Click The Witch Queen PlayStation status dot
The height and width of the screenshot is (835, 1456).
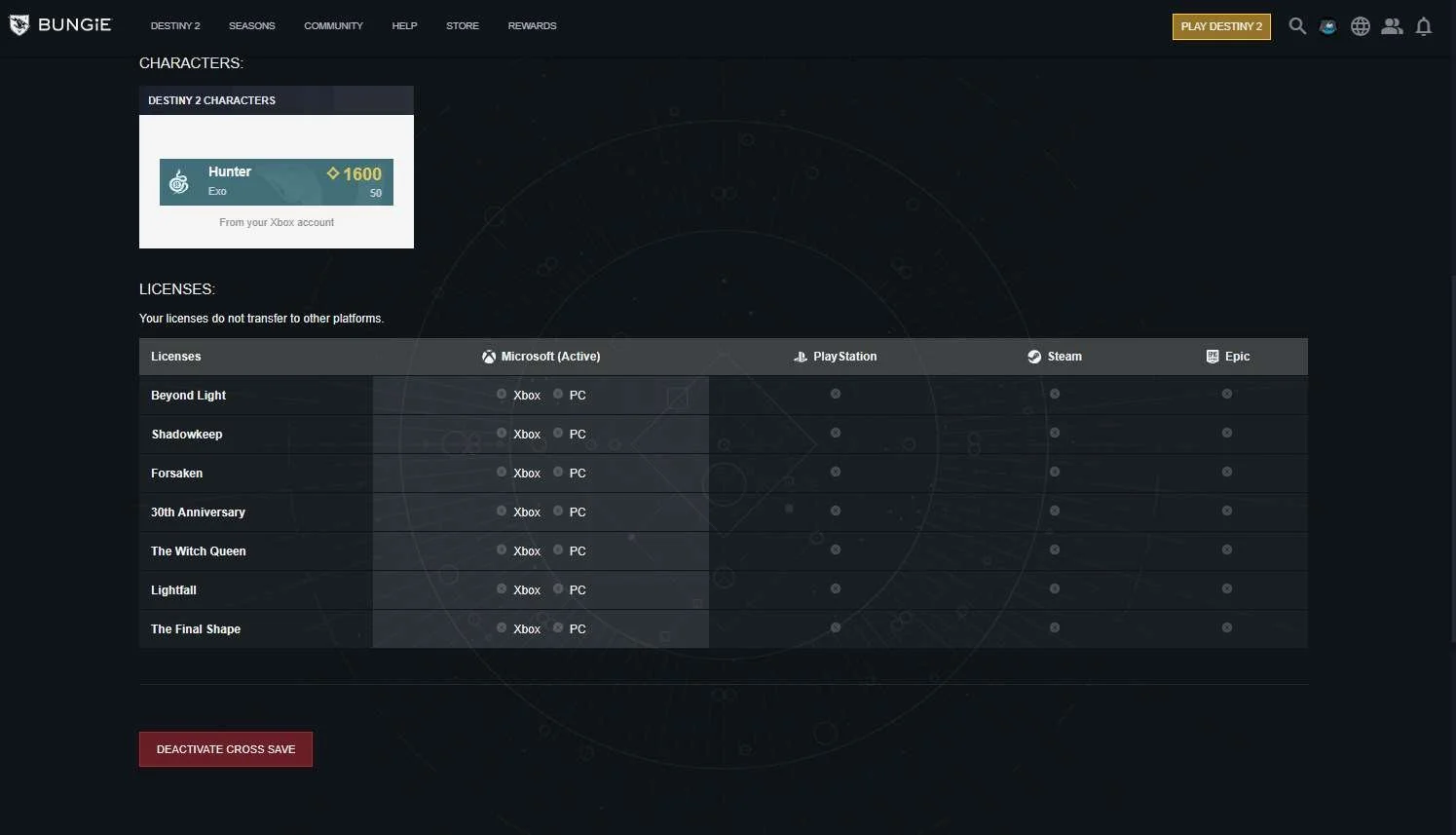pyautogui.click(x=836, y=550)
